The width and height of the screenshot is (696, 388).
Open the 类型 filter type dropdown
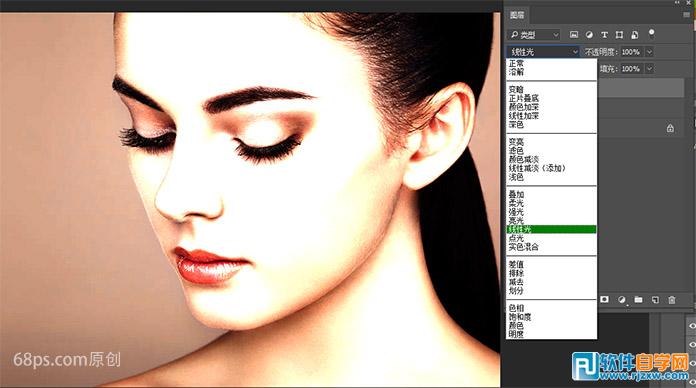point(534,35)
